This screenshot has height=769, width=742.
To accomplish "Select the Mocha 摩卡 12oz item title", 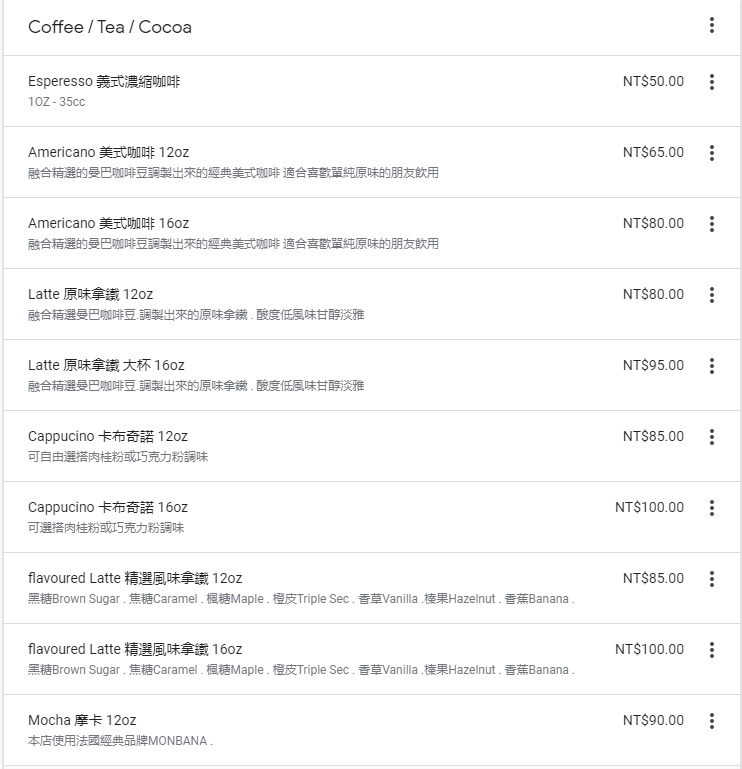I will point(82,720).
